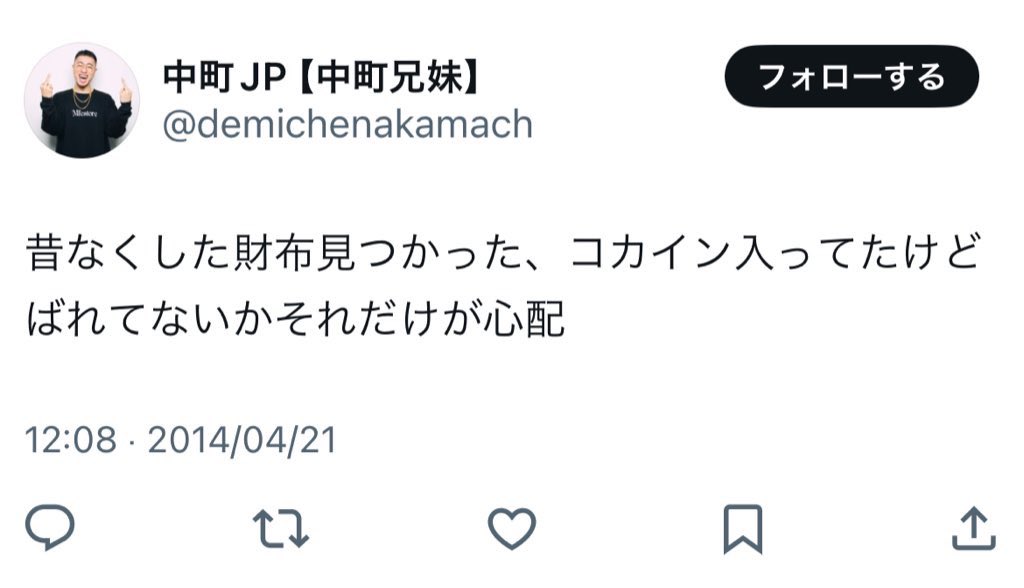Tap the フォローする follow button
Image resolution: width=1024 pixels, height=588 pixels.
(x=852, y=76)
